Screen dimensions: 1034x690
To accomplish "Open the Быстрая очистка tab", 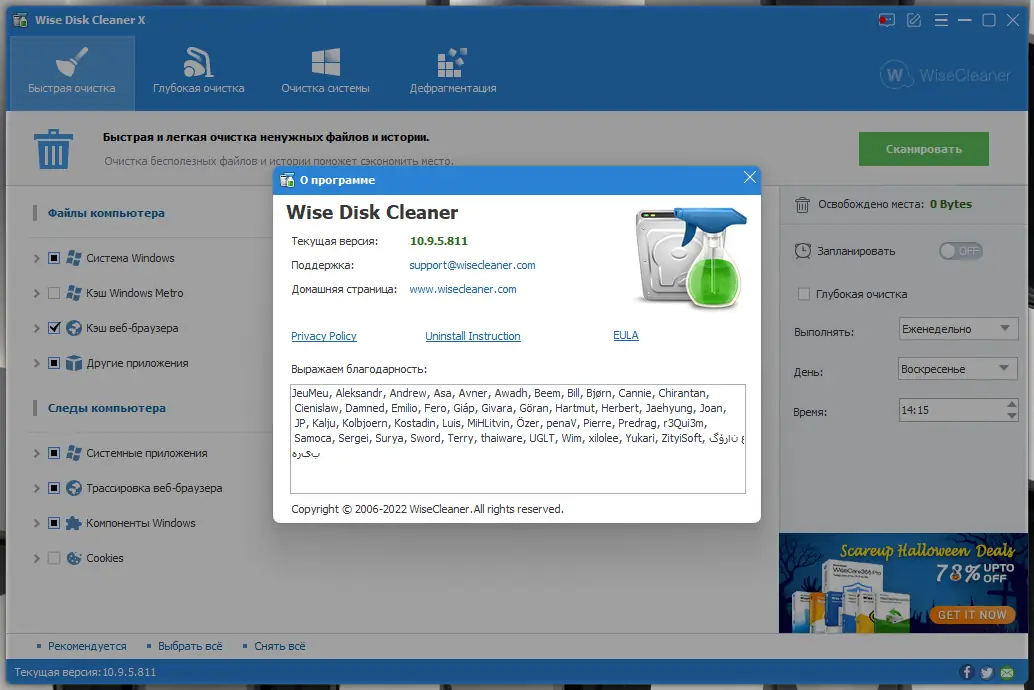I will point(71,73).
